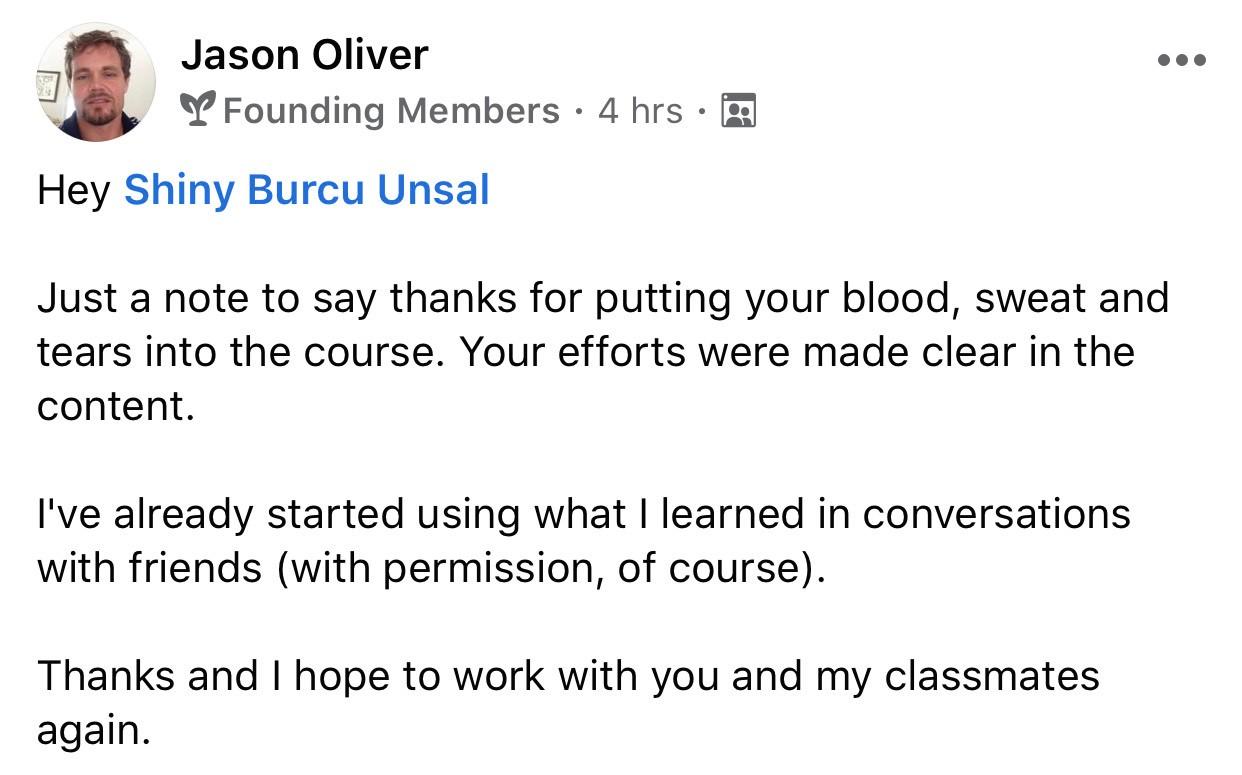
Task: Open Jason Oliver's profile picture
Action: [x=96, y=82]
